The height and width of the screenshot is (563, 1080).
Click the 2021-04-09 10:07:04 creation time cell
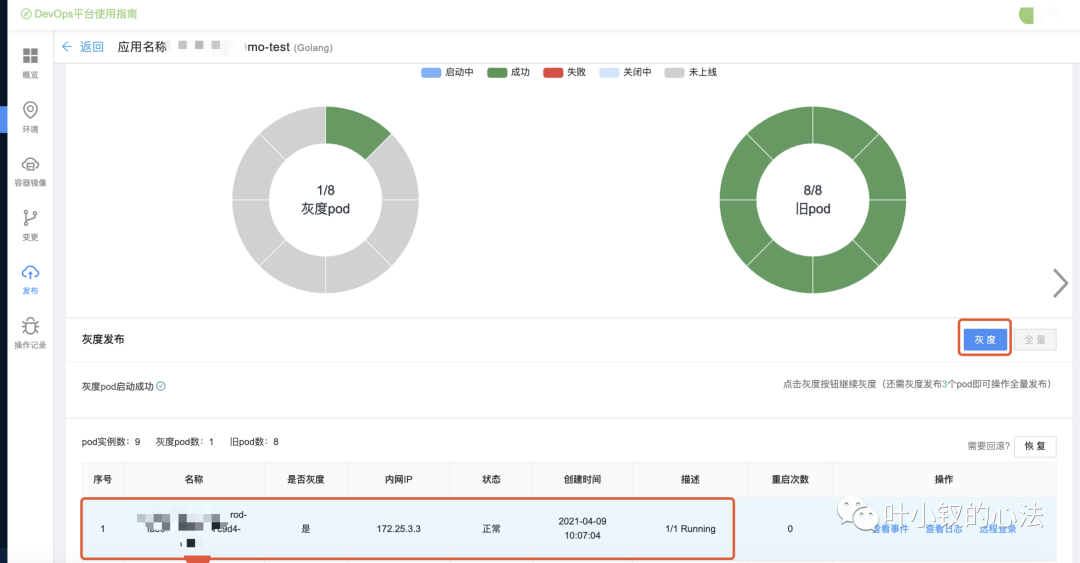coord(582,529)
